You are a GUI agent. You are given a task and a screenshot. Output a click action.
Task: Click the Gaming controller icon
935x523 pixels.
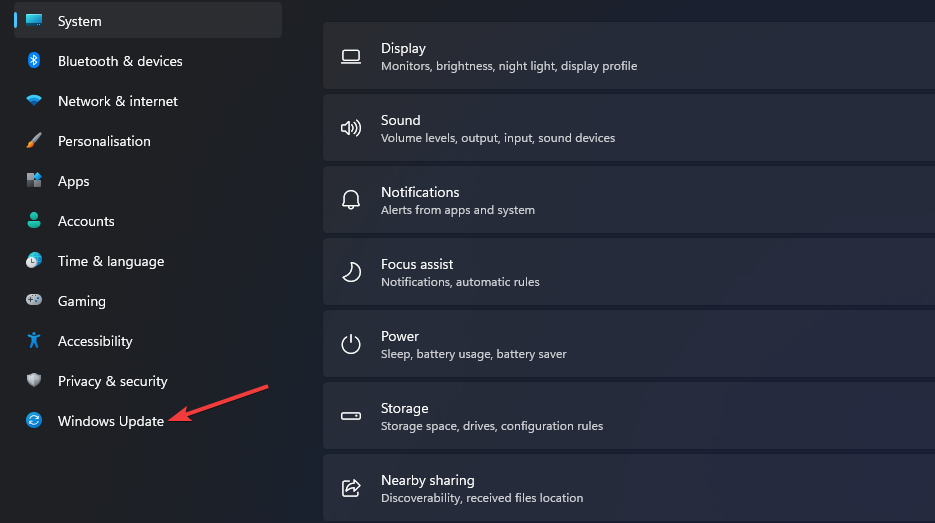click(34, 301)
